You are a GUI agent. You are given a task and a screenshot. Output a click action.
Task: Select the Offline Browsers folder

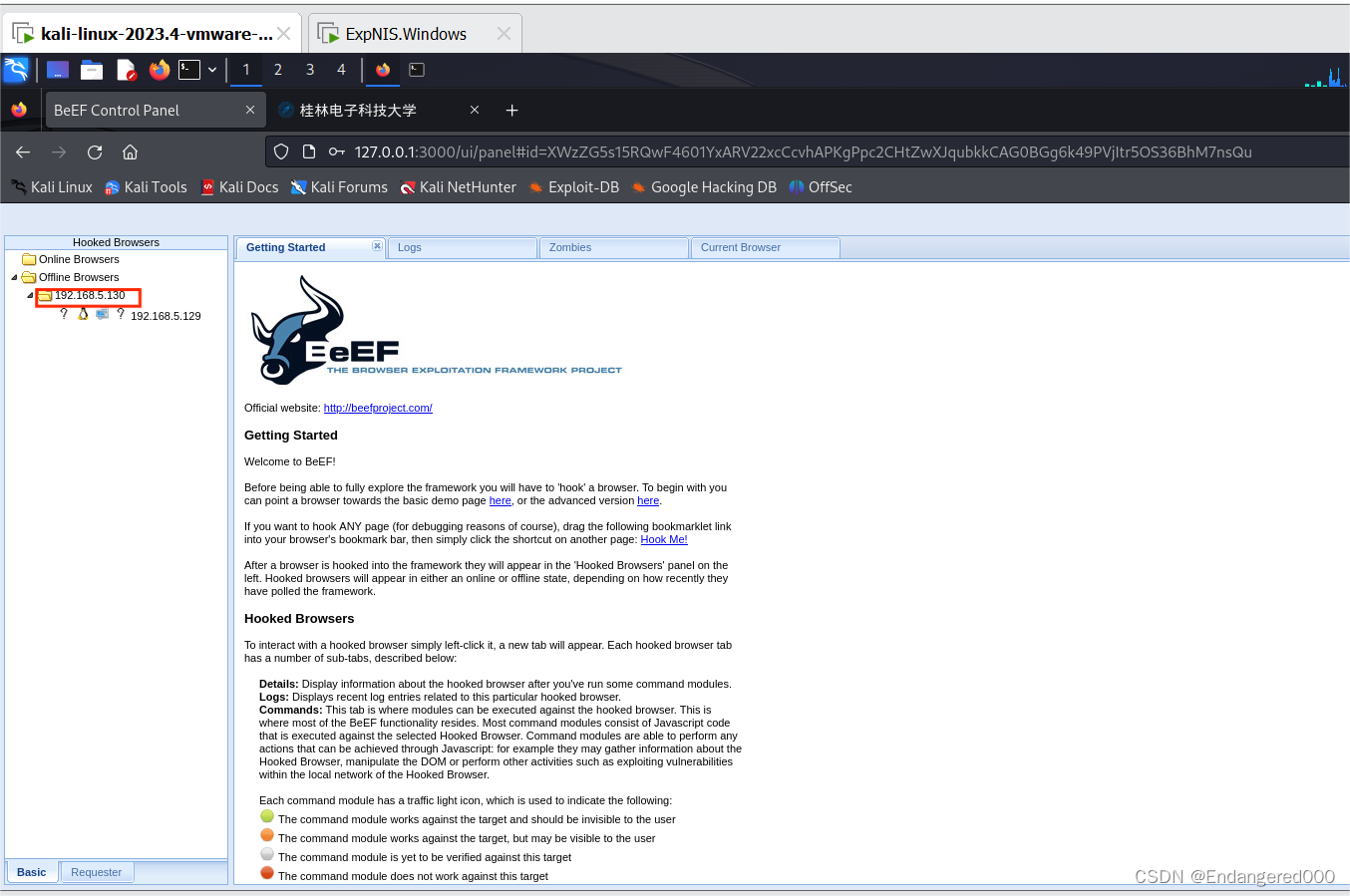pos(71,277)
